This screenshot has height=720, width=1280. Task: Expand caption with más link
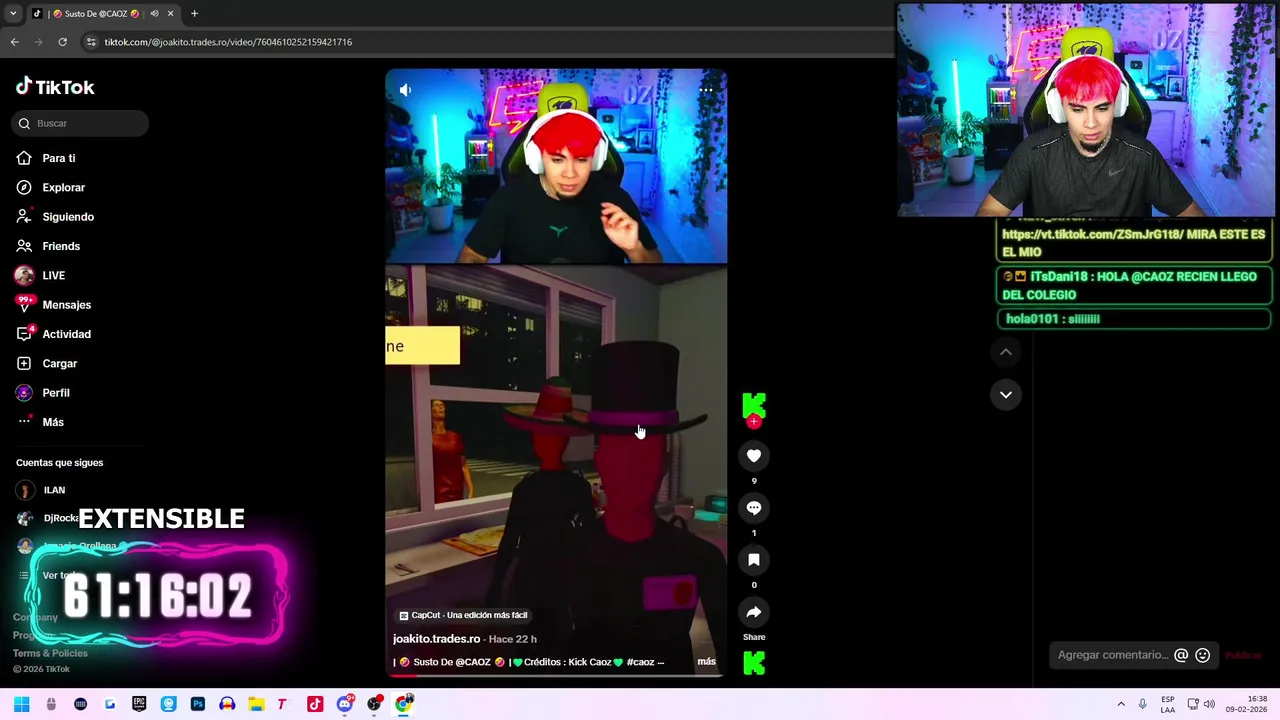click(x=706, y=662)
